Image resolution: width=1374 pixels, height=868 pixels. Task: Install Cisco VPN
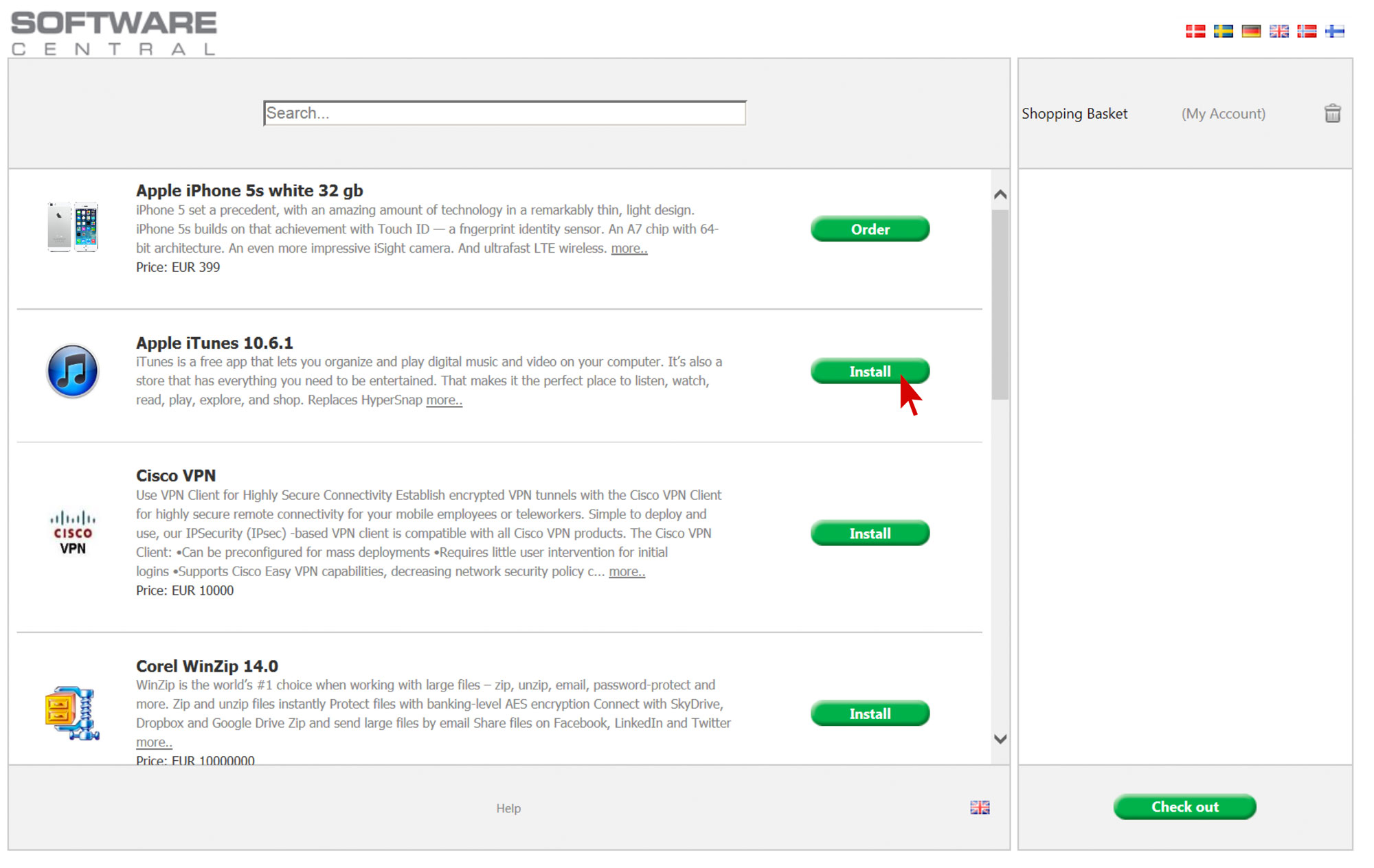click(870, 534)
